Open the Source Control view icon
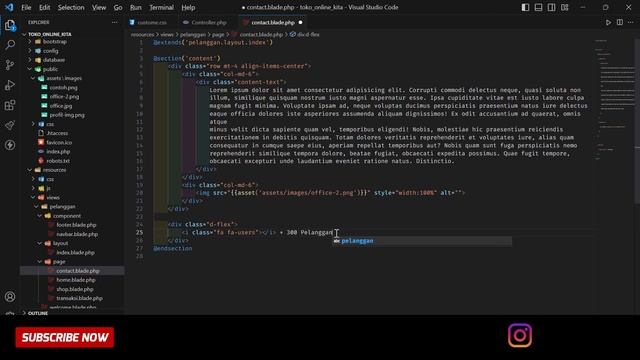The width and height of the screenshot is (640, 360). [10, 64]
